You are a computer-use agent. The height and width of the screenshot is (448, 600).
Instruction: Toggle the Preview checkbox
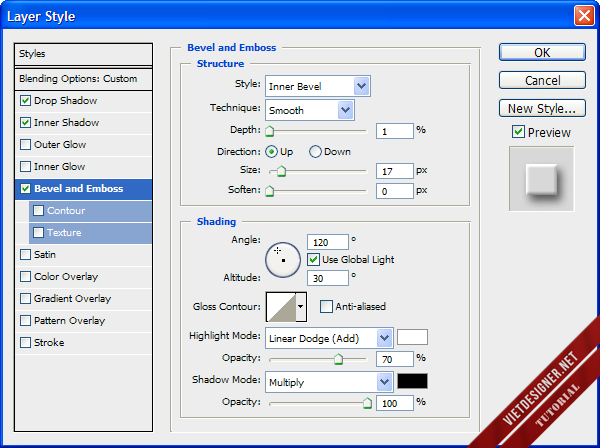[x=518, y=132]
